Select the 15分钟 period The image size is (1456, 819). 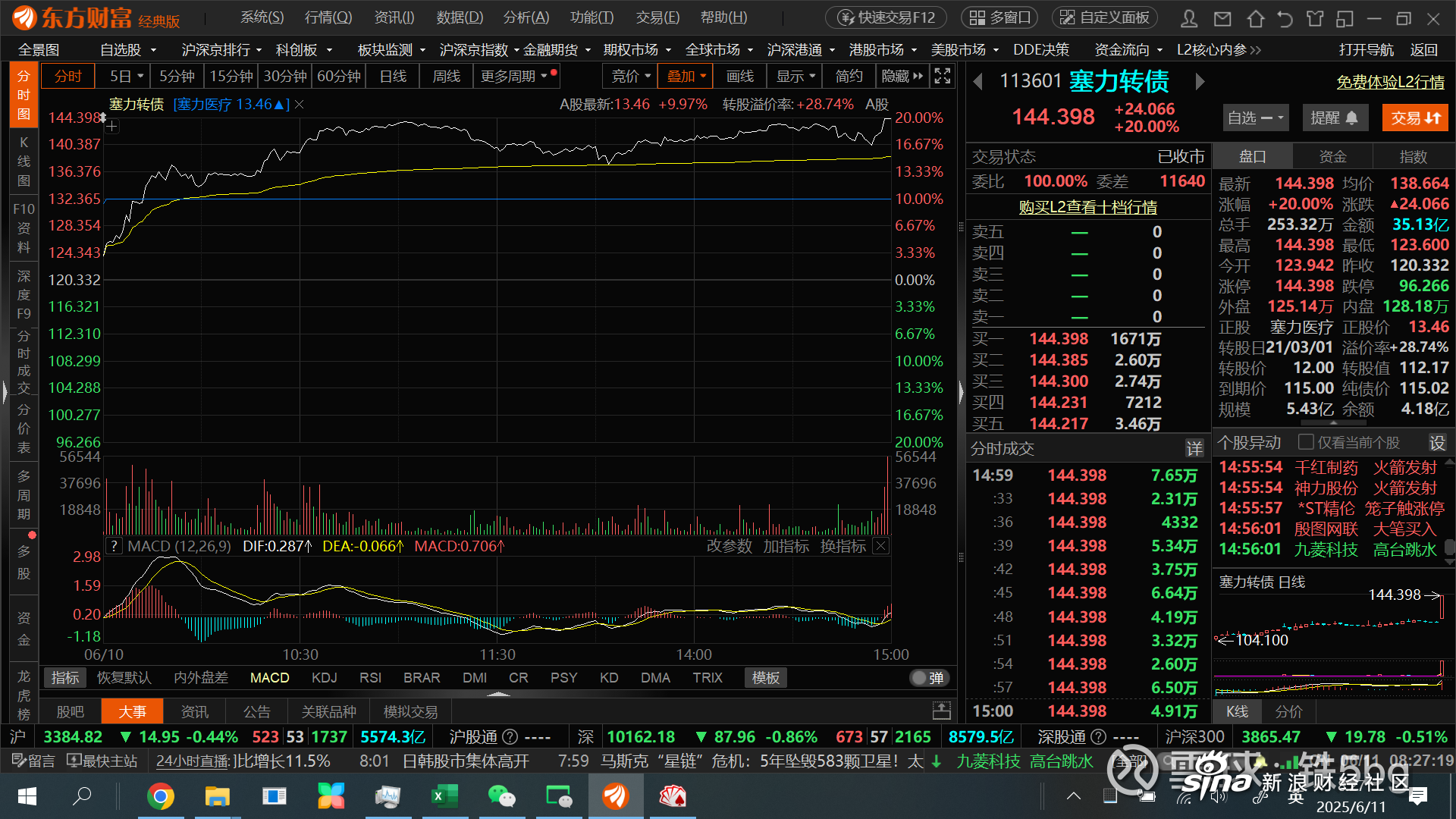click(231, 77)
